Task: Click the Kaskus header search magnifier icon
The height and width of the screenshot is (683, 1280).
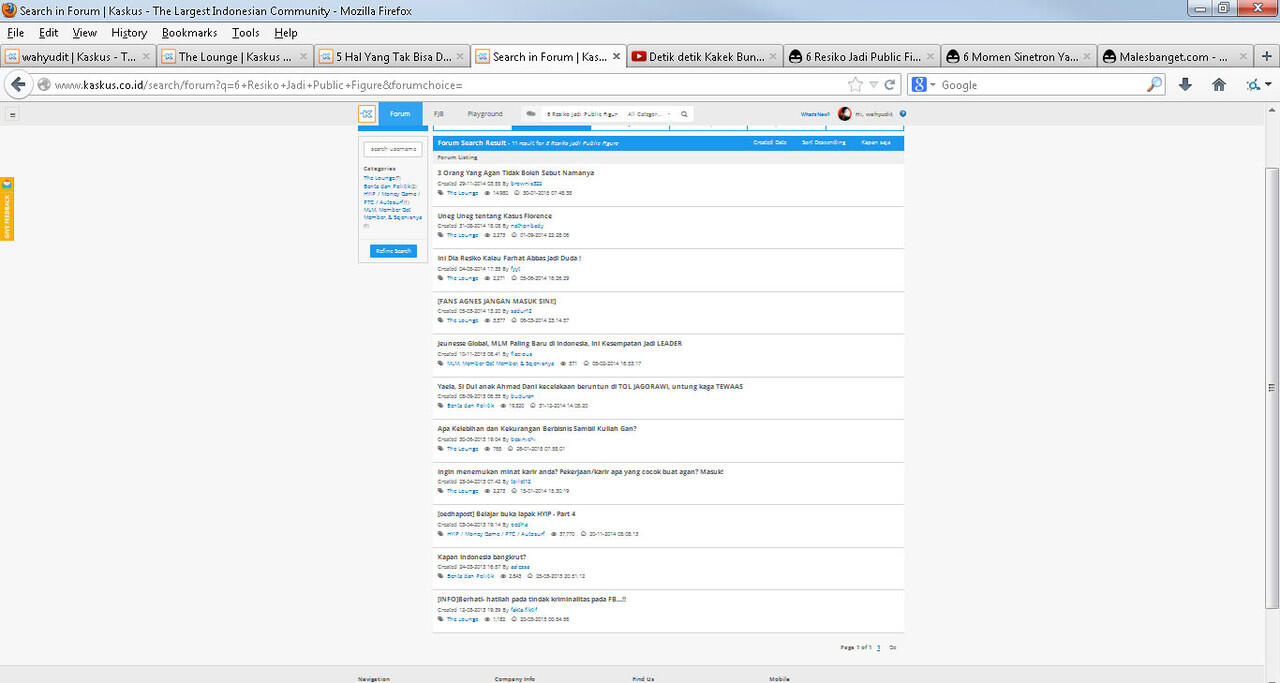Action: pyautogui.click(x=686, y=114)
